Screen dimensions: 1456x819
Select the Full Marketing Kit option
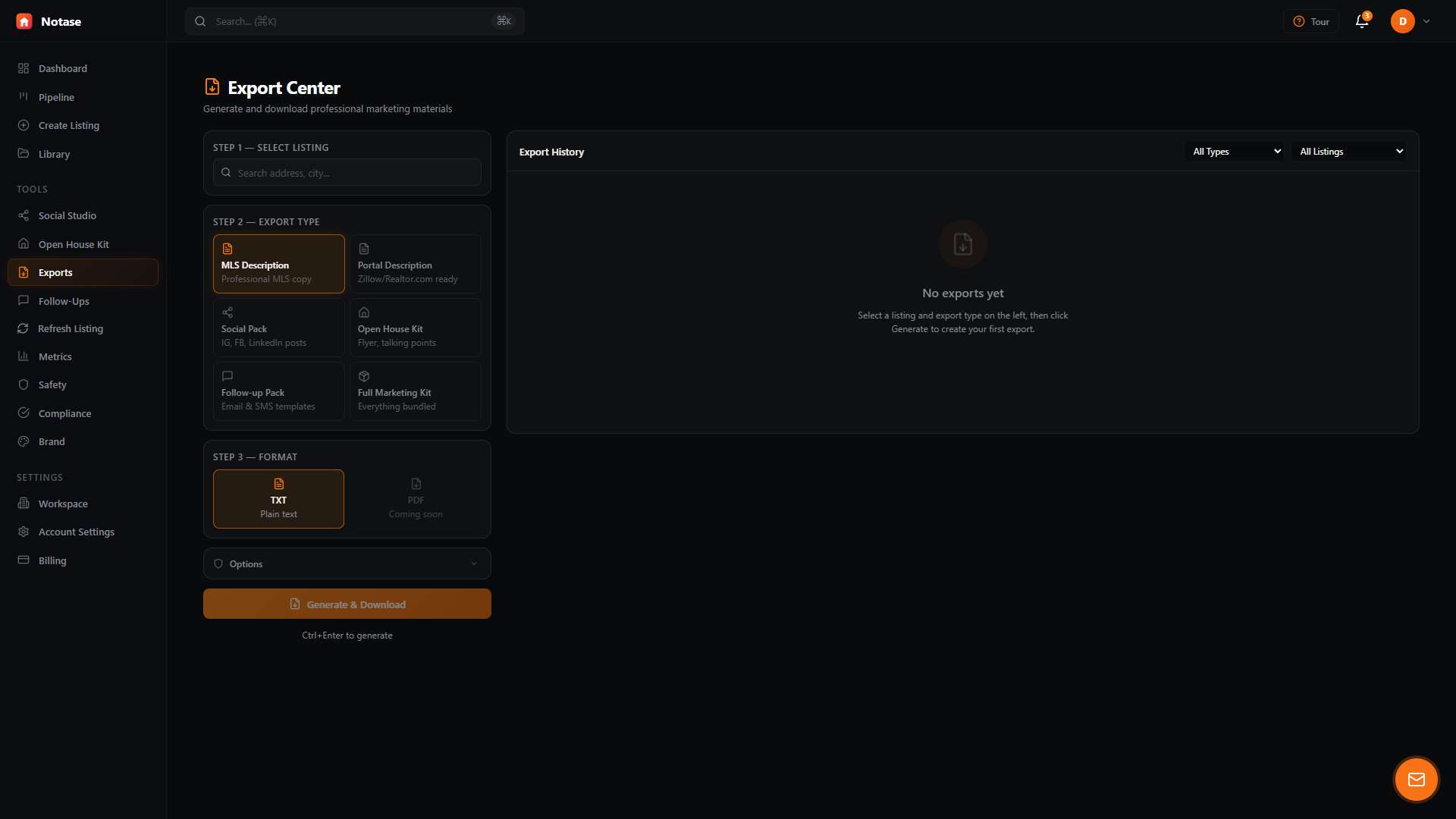[415, 391]
